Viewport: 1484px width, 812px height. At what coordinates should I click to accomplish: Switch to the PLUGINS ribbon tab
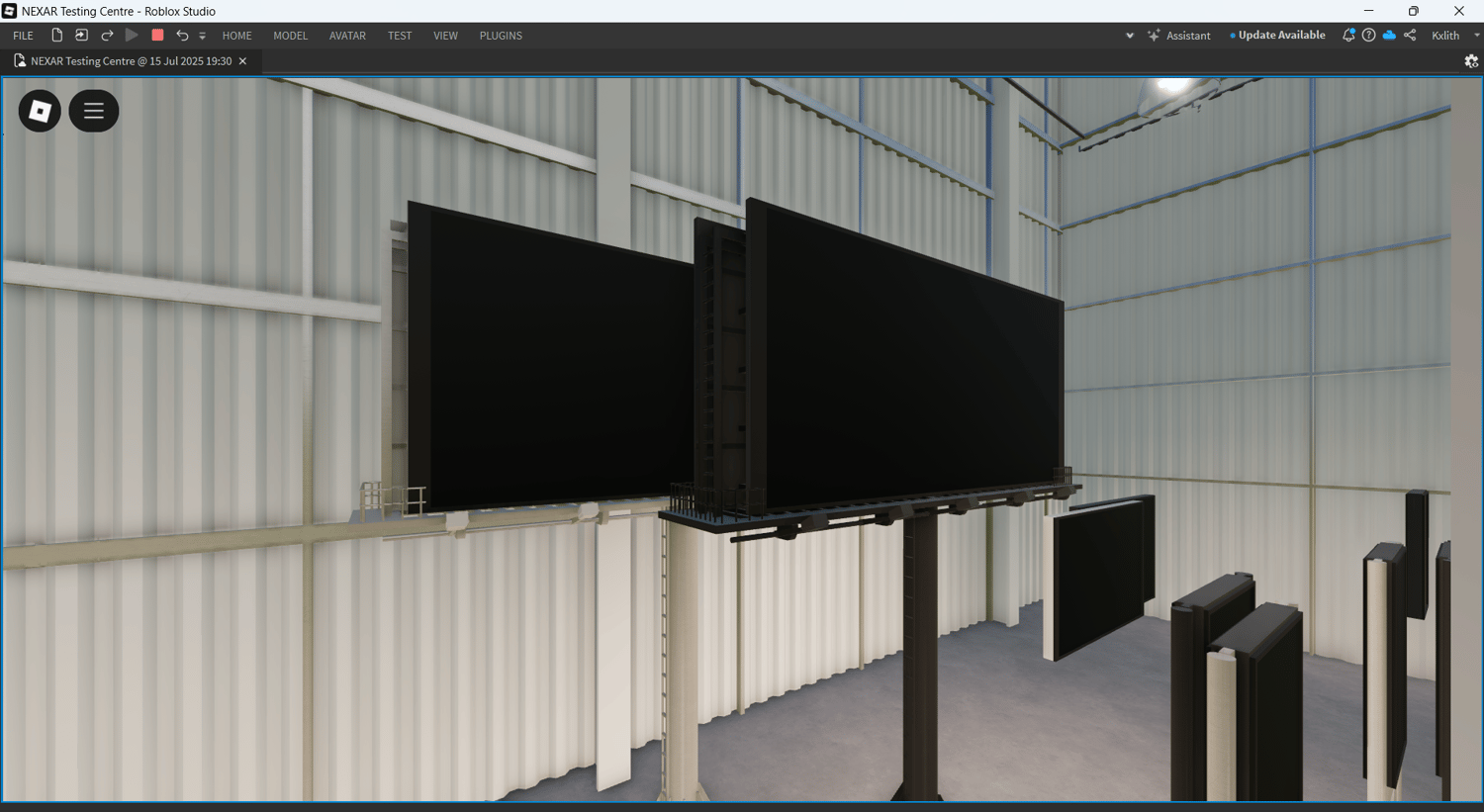tap(501, 36)
